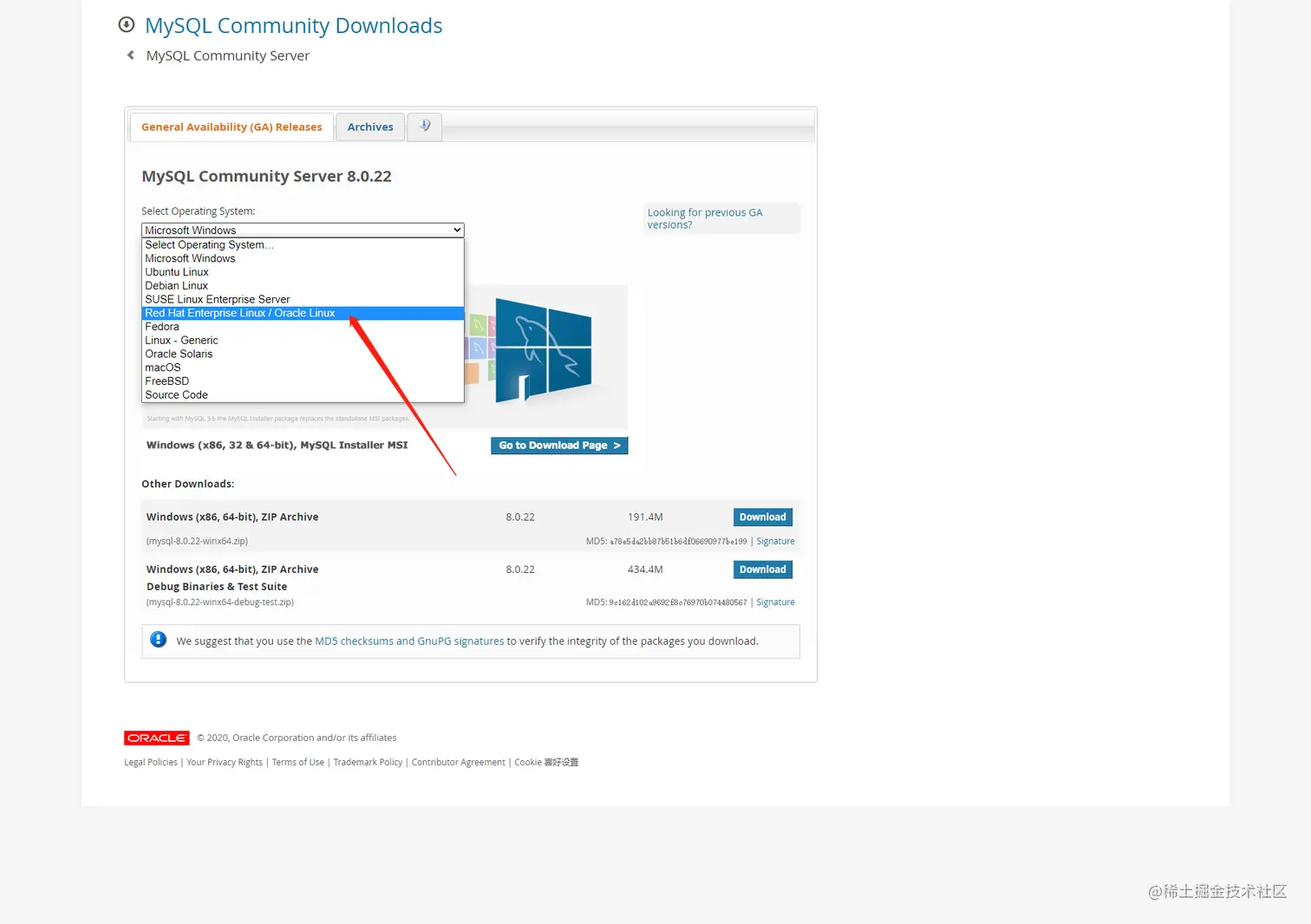The width and height of the screenshot is (1311, 924).
Task: Open the Select Operating System combo box
Action: click(303, 230)
